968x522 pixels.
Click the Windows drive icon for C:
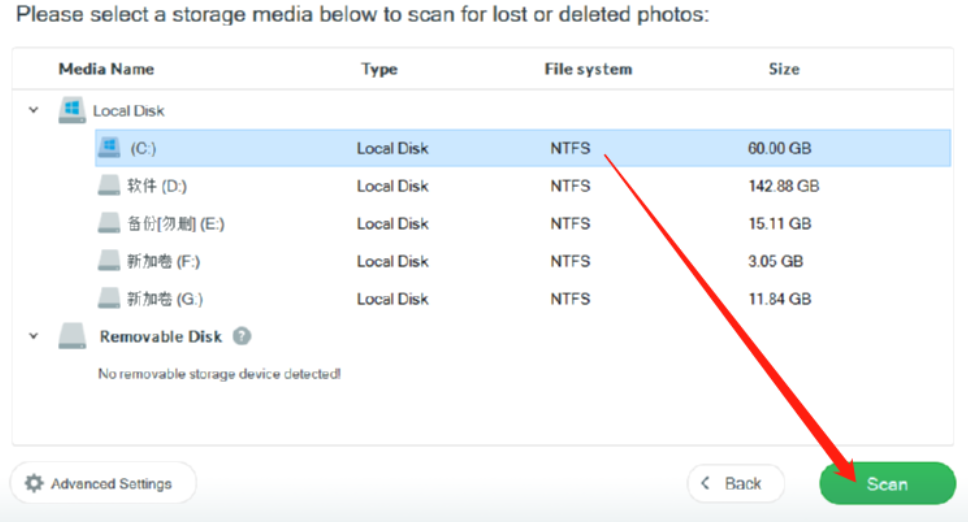[109, 148]
